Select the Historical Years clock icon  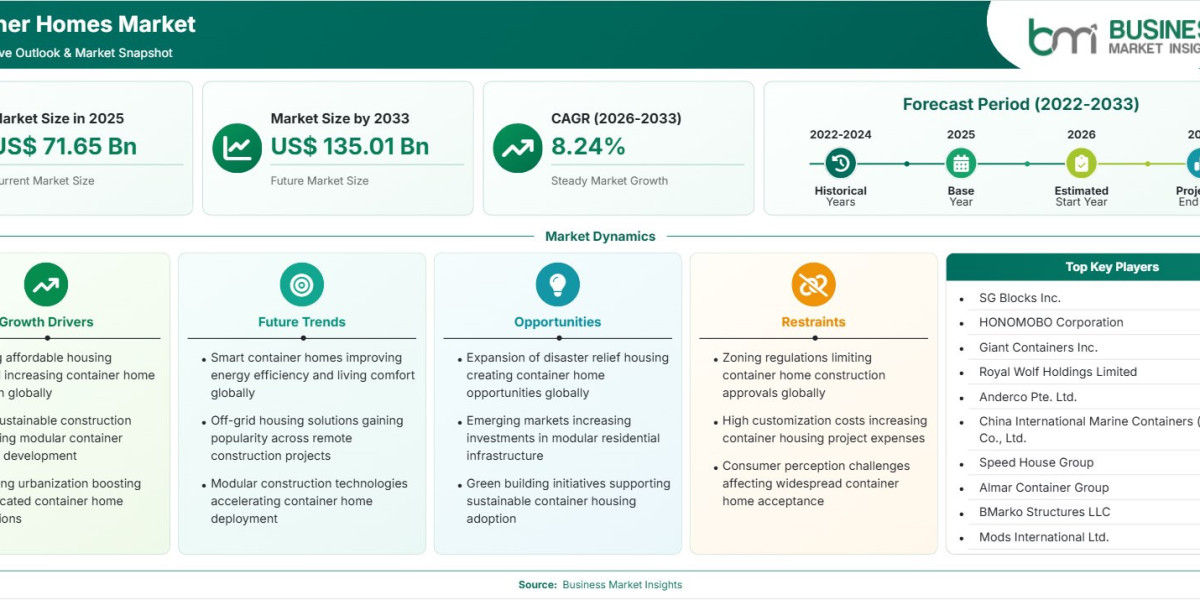tap(840, 163)
